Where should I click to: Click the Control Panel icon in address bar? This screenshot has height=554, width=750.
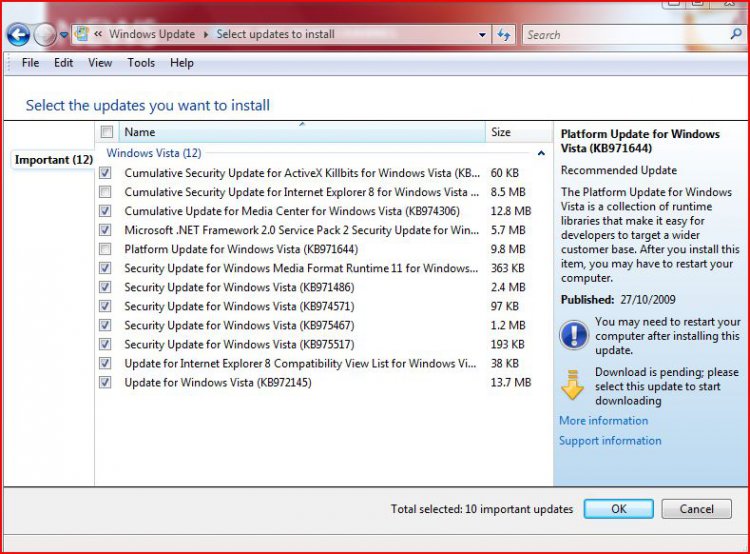click(82, 34)
